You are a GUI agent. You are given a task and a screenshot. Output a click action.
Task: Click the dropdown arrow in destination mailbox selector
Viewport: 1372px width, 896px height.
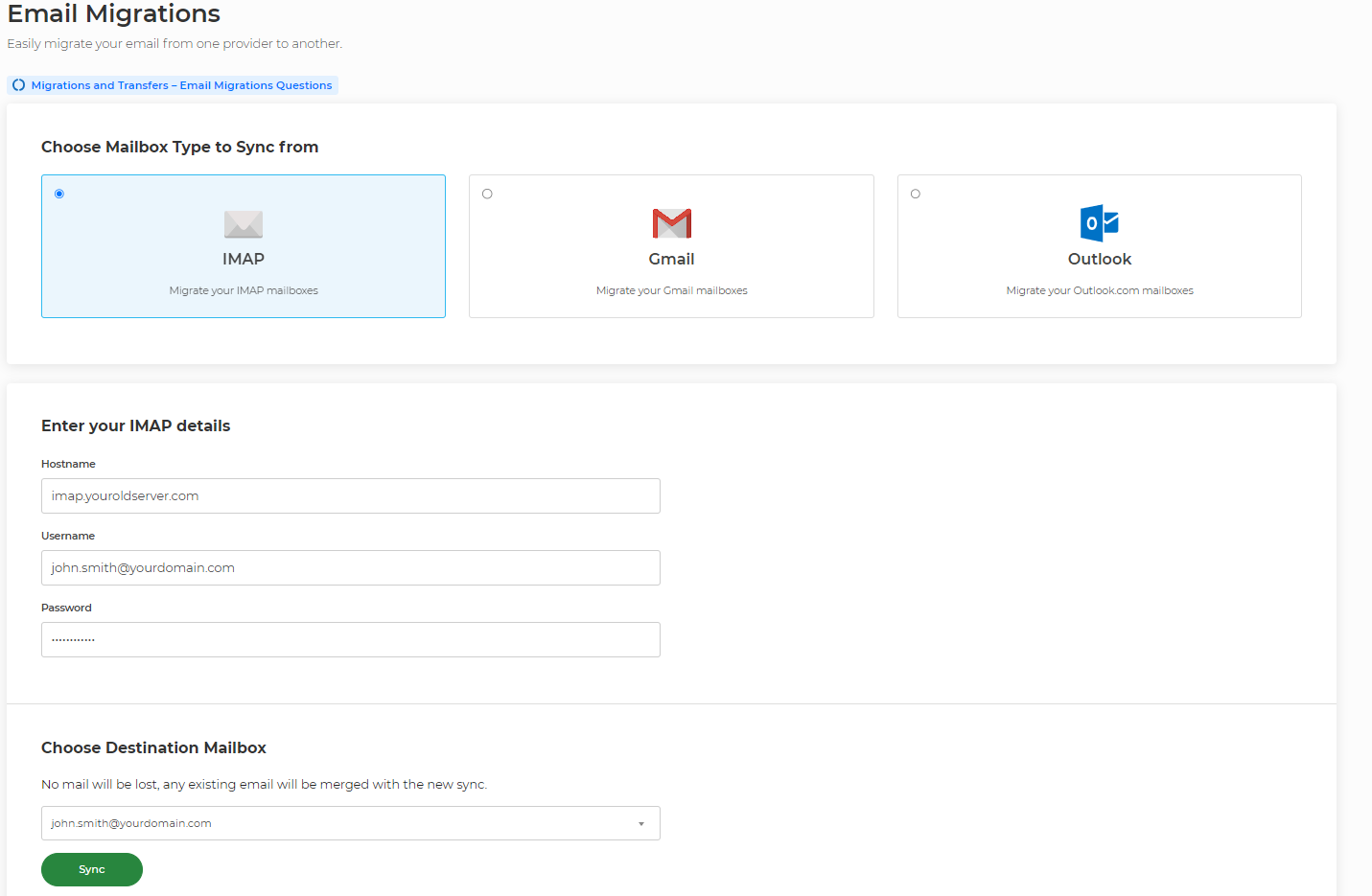point(641,824)
